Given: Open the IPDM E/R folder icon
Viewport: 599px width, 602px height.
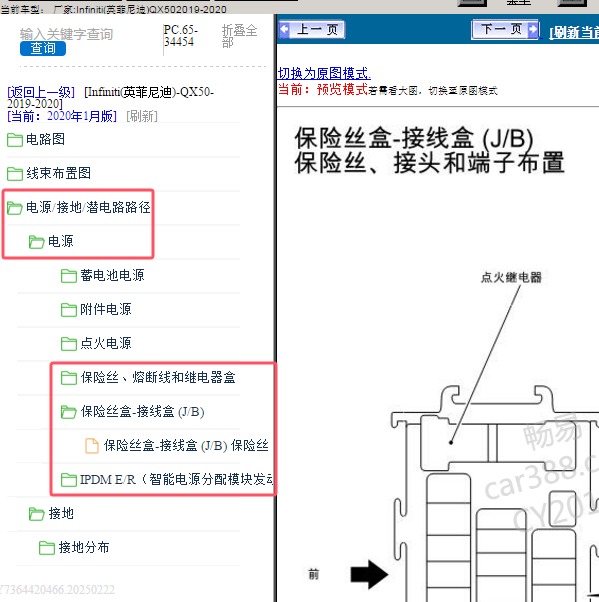Looking at the screenshot, I should click(69, 480).
